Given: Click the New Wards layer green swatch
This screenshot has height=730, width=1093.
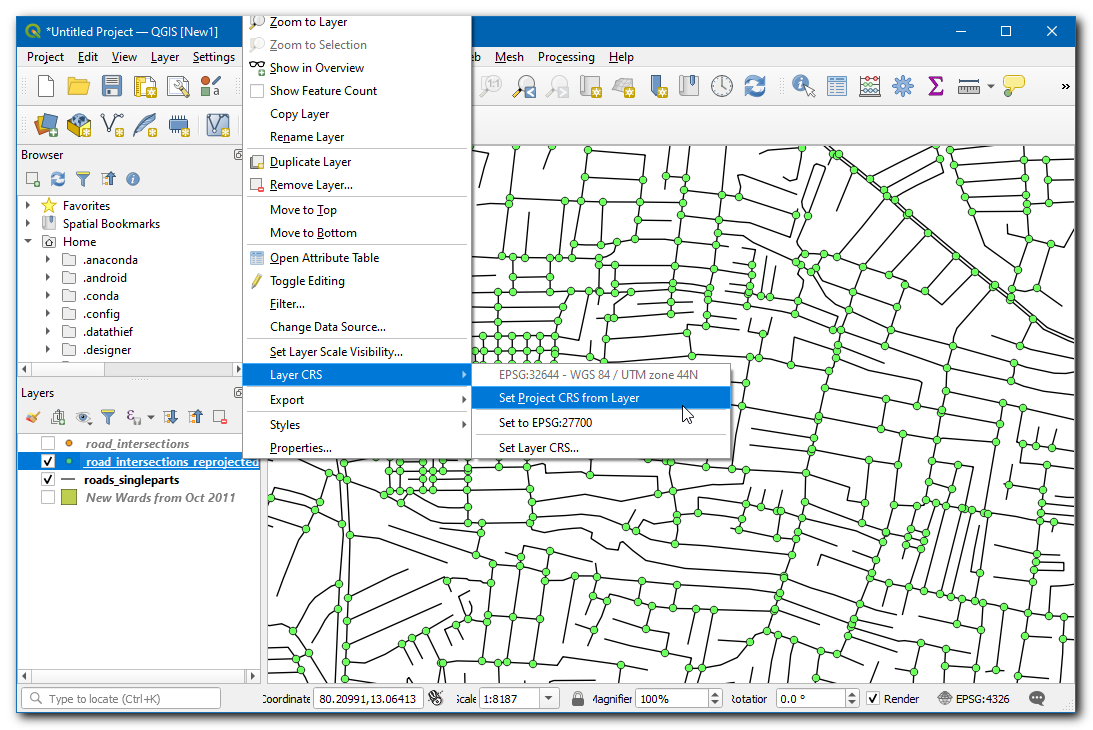Looking at the screenshot, I should [x=69, y=498].
